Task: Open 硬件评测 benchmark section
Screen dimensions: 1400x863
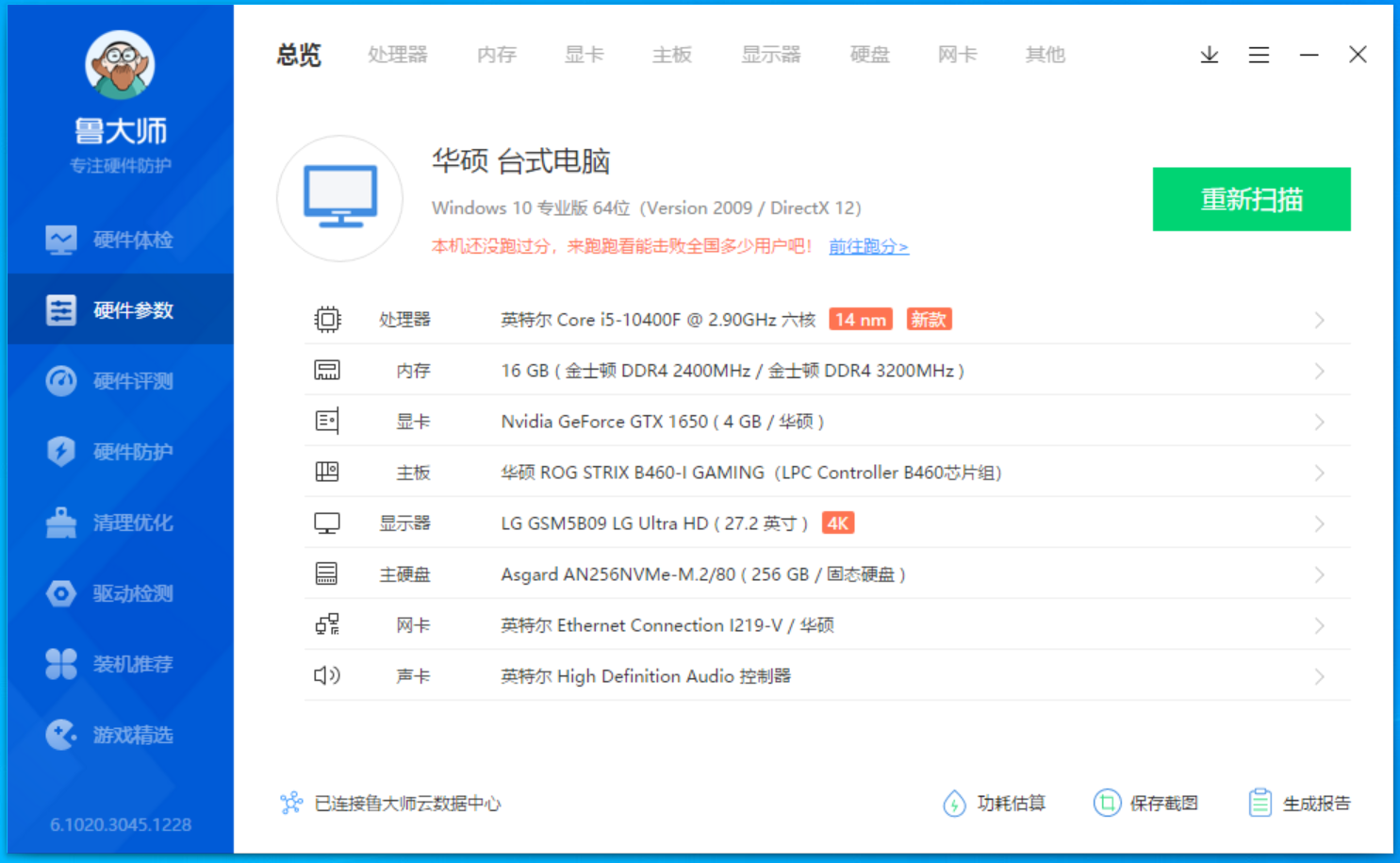Action: [x=121, y=381]
